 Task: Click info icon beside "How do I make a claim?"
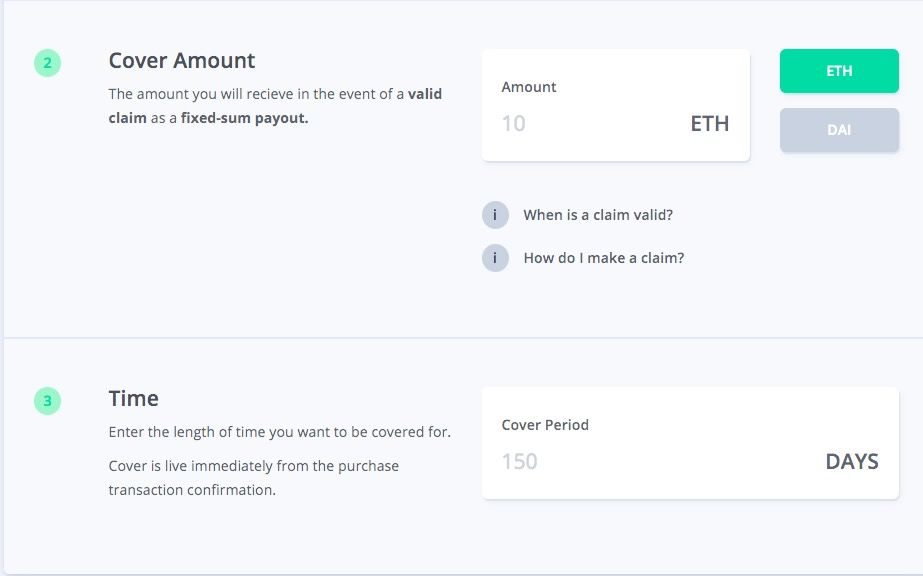pyautogui.click(x=495, y=258)
